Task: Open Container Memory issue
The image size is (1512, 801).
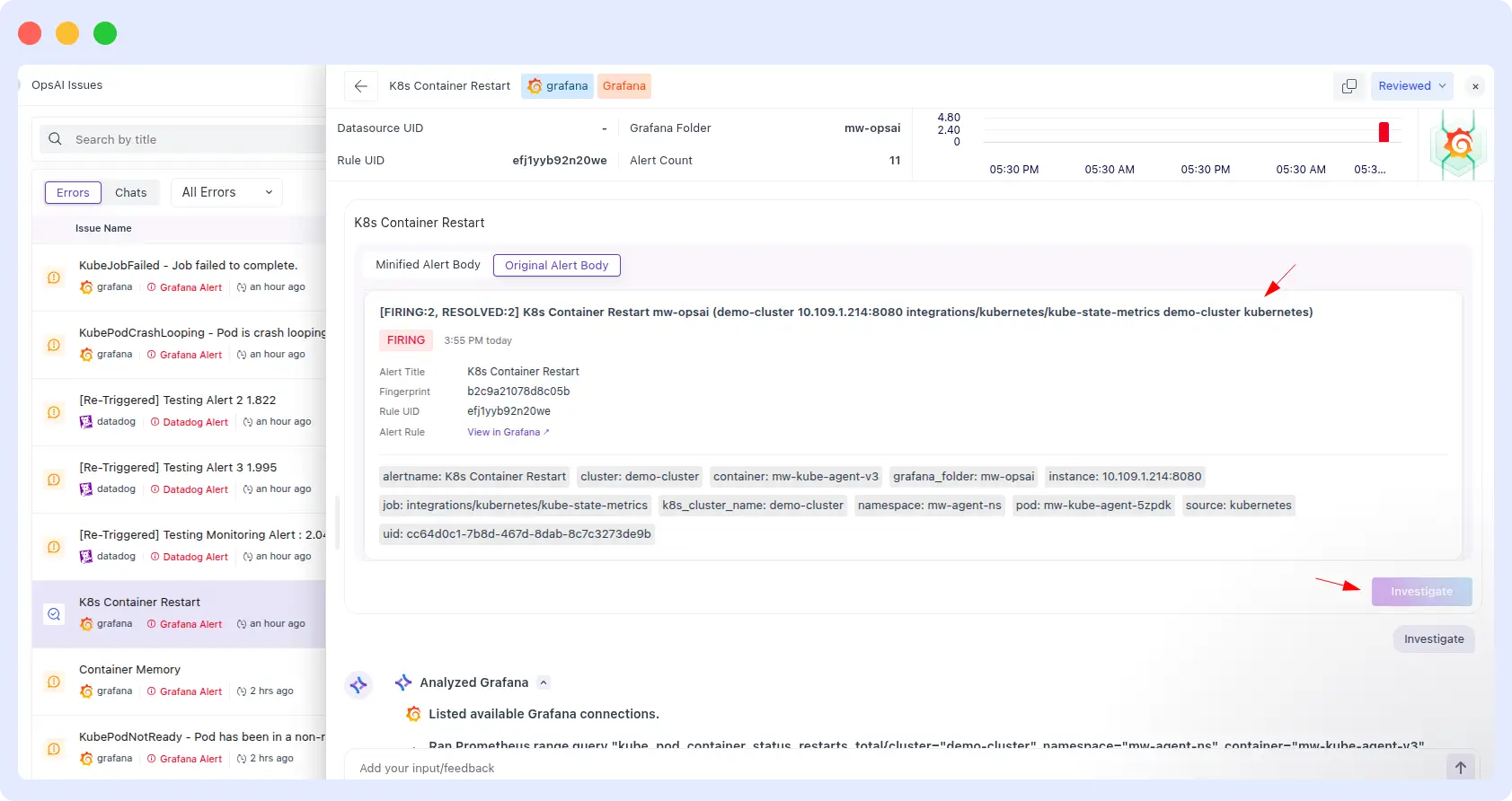Action: point(179,682)
